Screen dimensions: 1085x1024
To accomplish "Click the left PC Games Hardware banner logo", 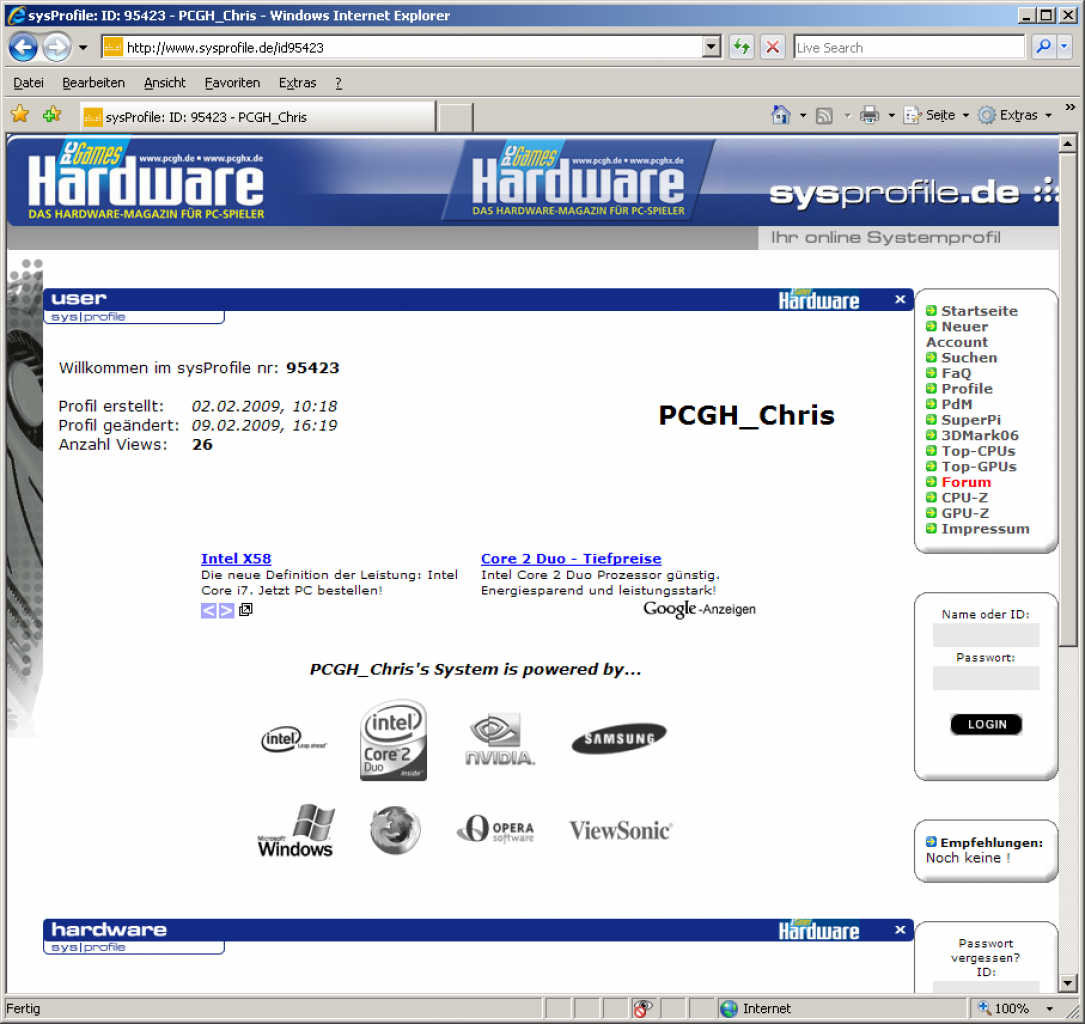I will click(146, 181).
